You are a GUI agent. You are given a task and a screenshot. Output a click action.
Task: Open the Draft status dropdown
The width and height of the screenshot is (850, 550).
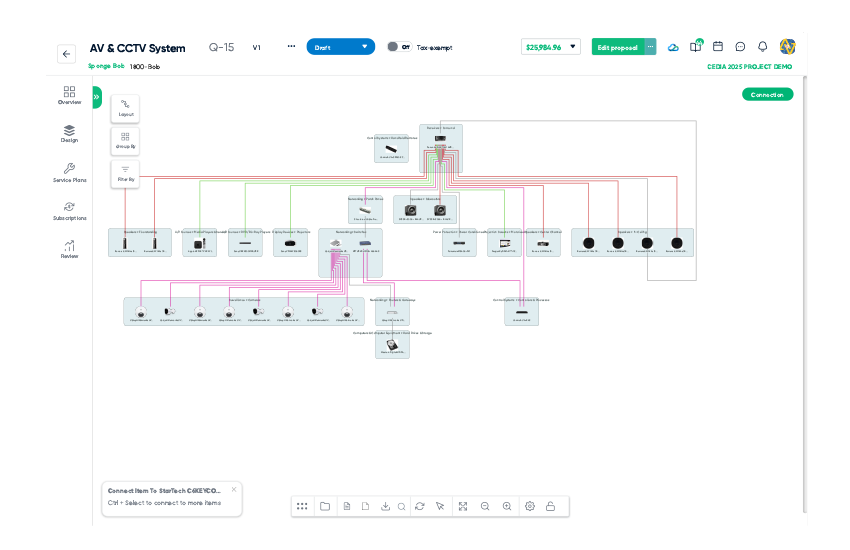click(340, 47)
